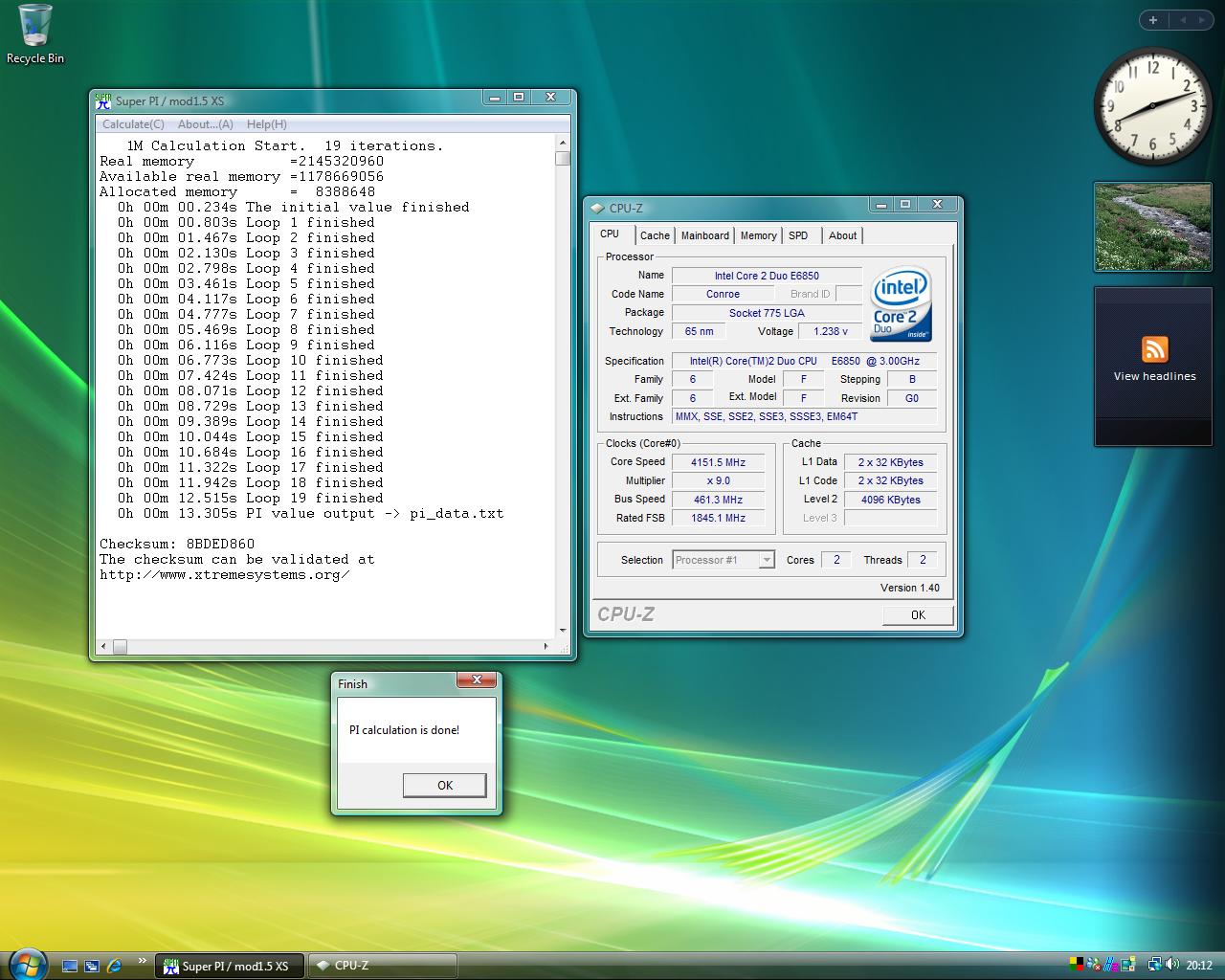The height and width of the screenshot is (980, 1225).
Task: Click the Revision G0 field
Action: tap(911, 398)
